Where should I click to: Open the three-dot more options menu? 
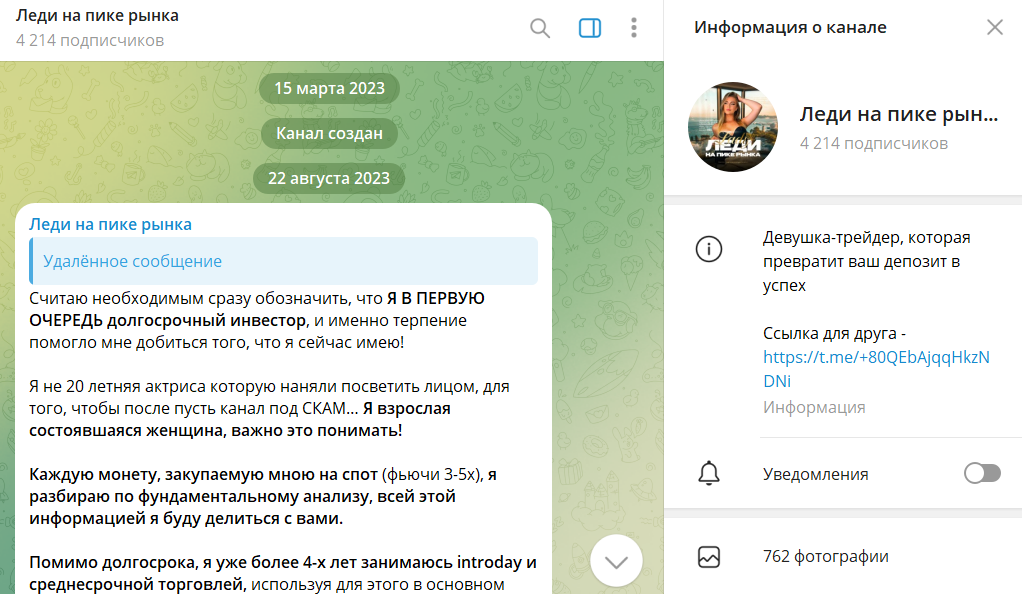click(634, 28)
